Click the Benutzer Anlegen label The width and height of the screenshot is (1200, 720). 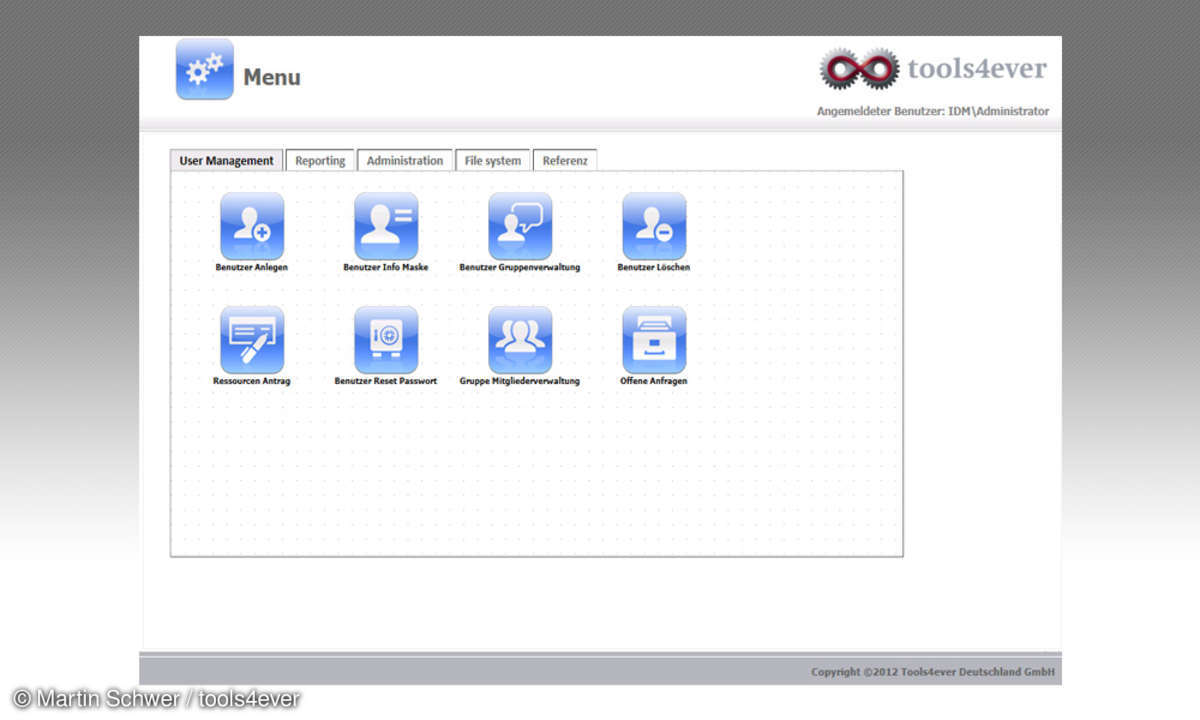252,268
